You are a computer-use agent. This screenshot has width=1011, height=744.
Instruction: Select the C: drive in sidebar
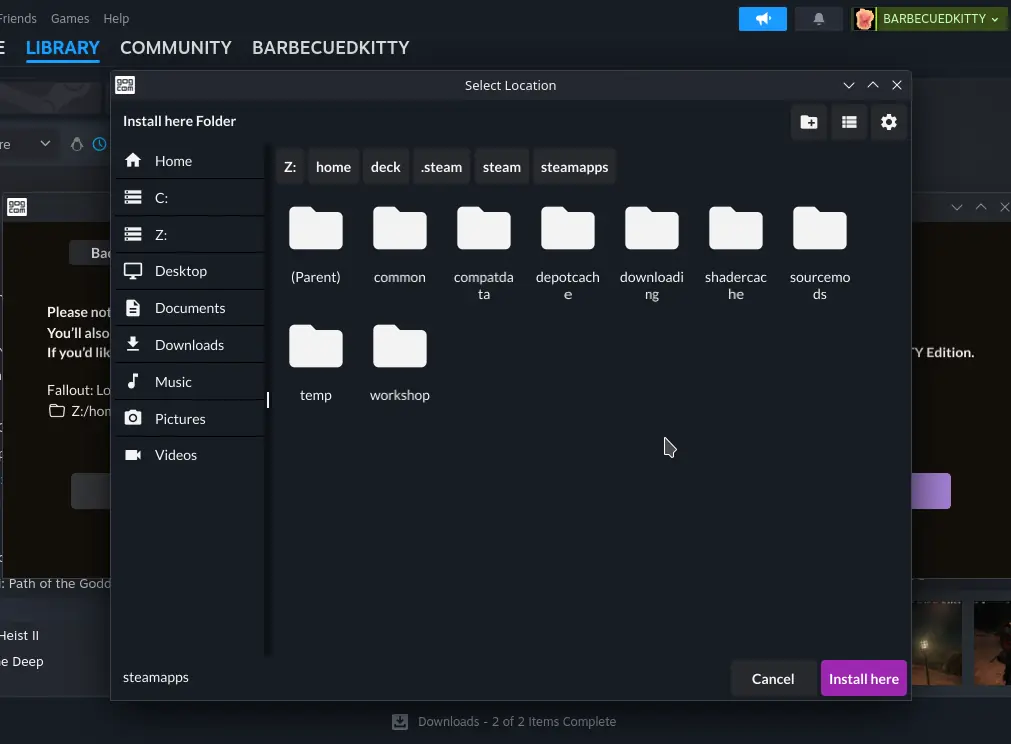(190, 198)
